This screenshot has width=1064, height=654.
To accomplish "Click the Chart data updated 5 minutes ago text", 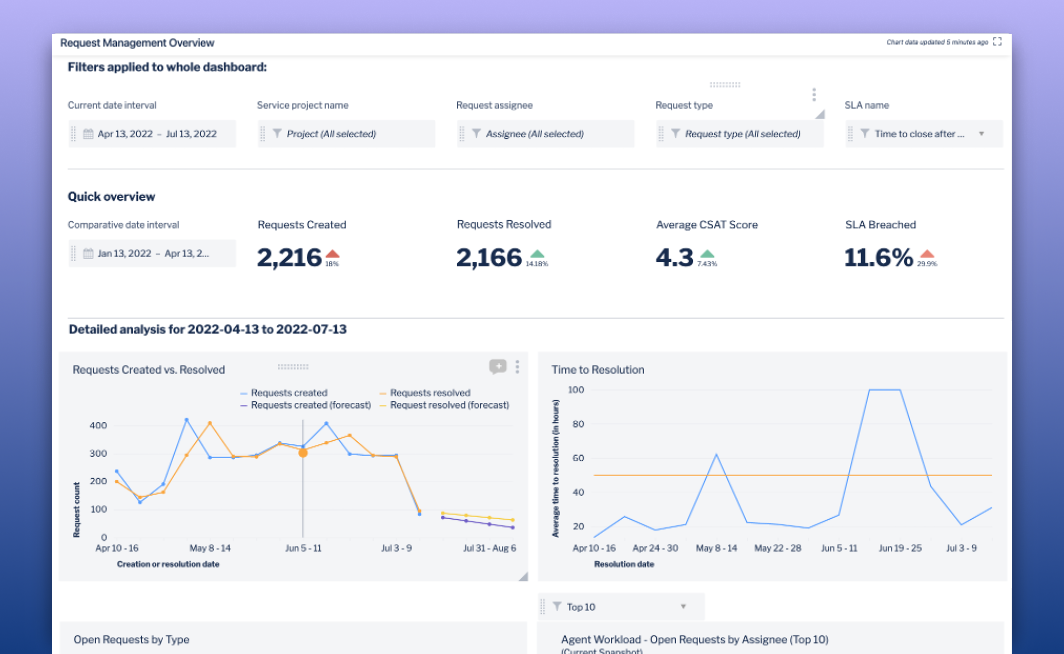I will (937, 42).
